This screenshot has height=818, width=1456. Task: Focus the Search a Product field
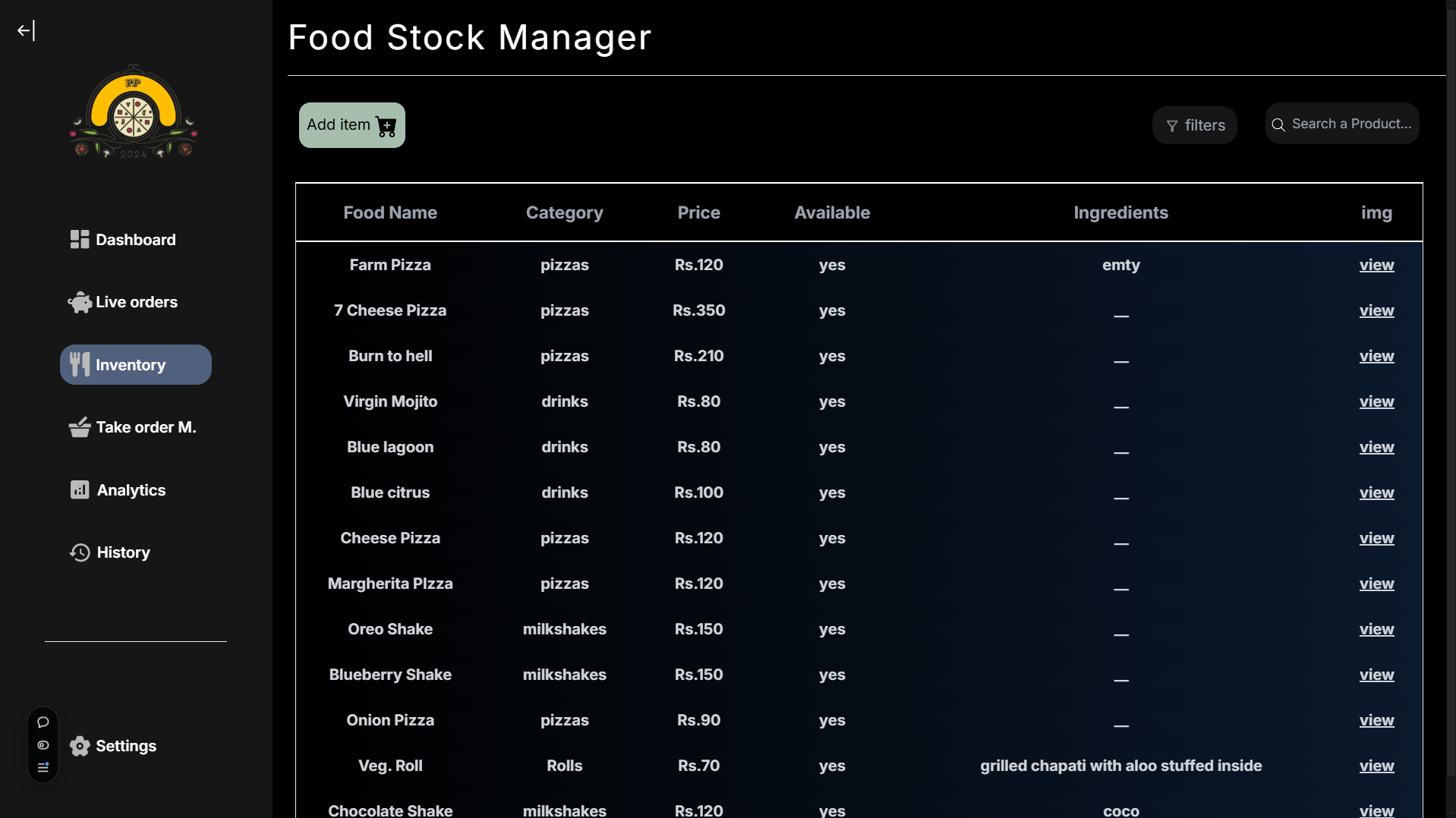tap(1342, 124)
